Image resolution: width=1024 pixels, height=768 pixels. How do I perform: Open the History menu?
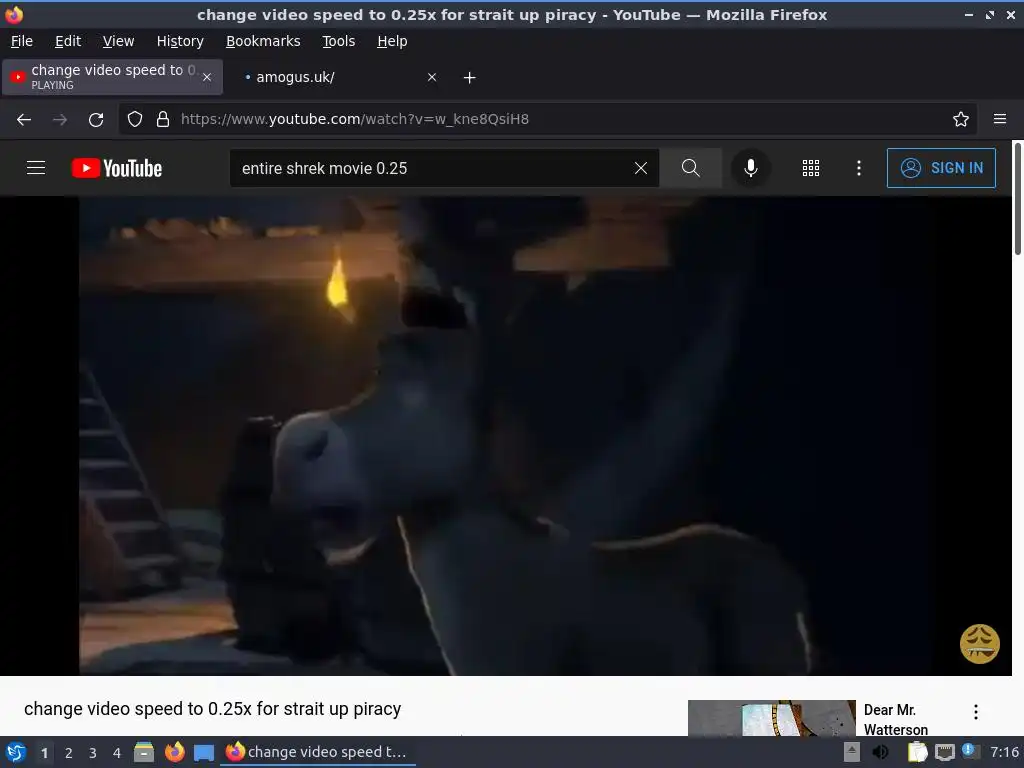[x=180, y=41]
